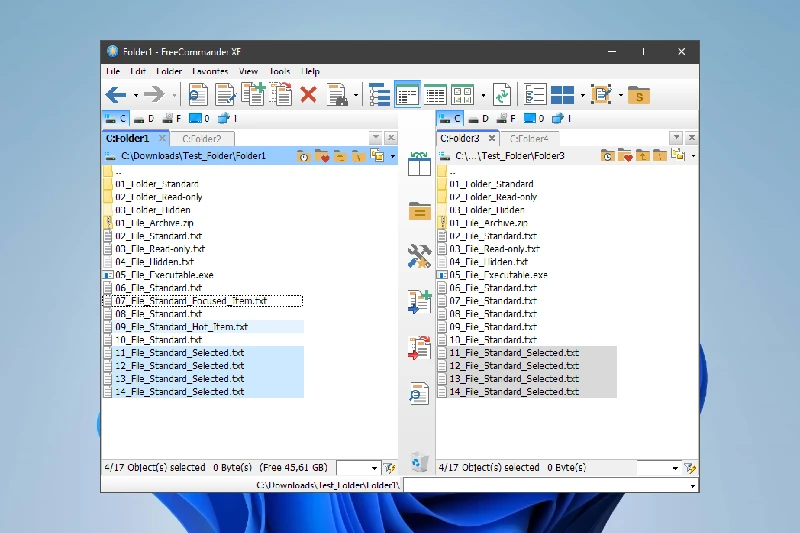Click the Copy files icon with green plus
800x533 pixels.
point(253,94)
